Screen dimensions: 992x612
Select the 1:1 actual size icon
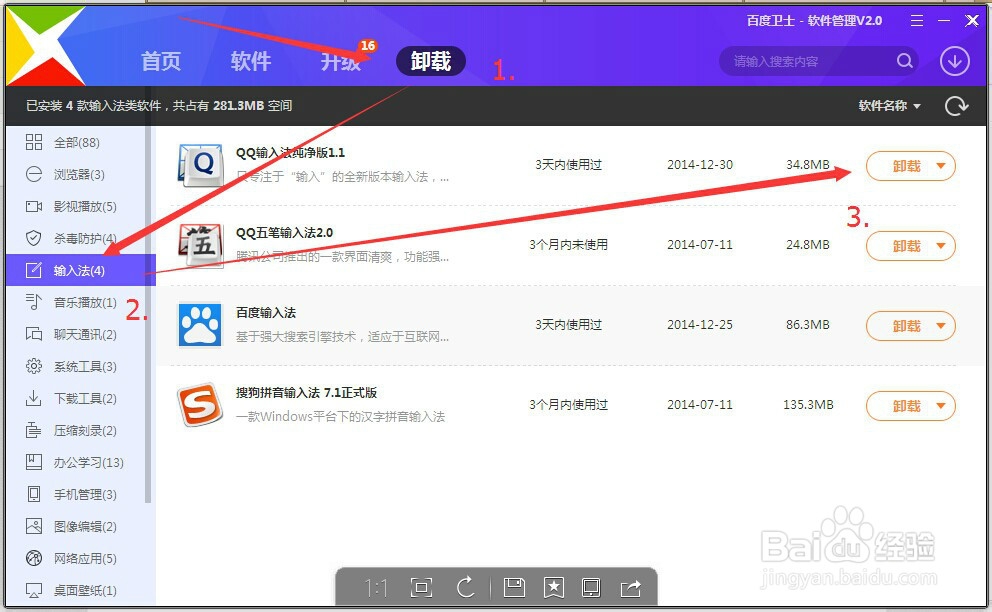tap(376, 588)
